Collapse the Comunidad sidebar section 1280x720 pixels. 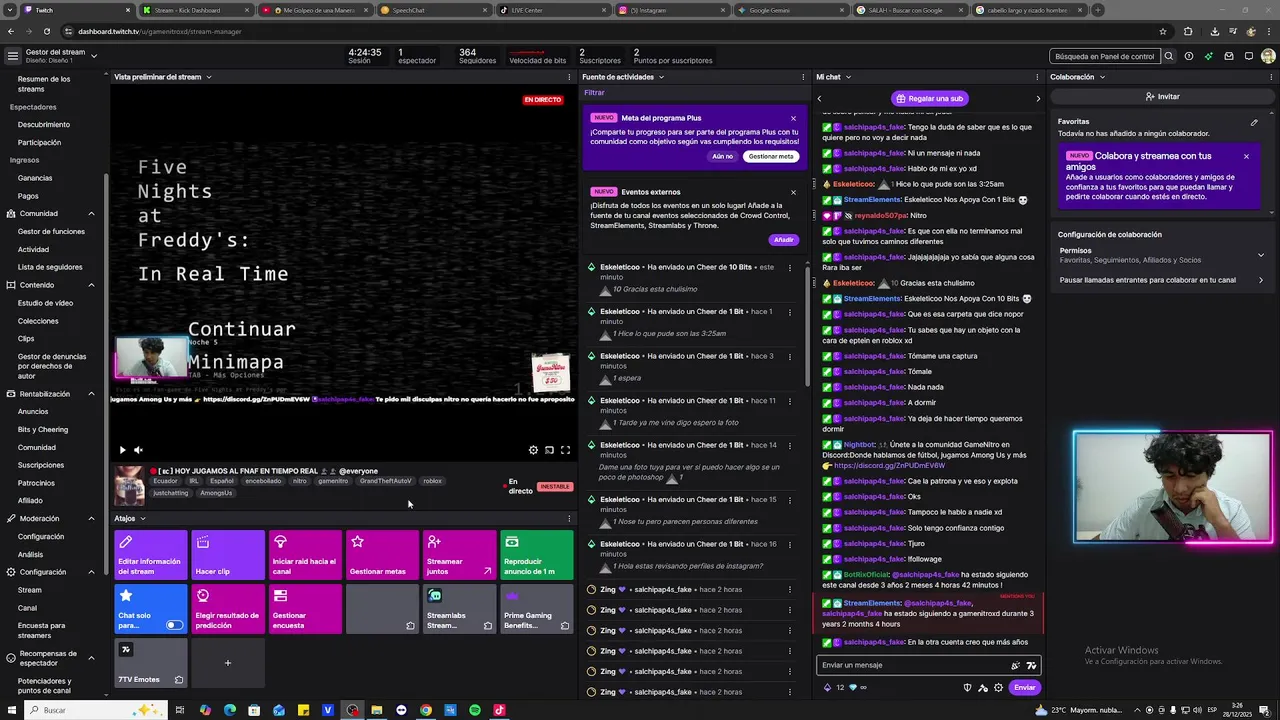pyautogui.click(x=91, y=213)
